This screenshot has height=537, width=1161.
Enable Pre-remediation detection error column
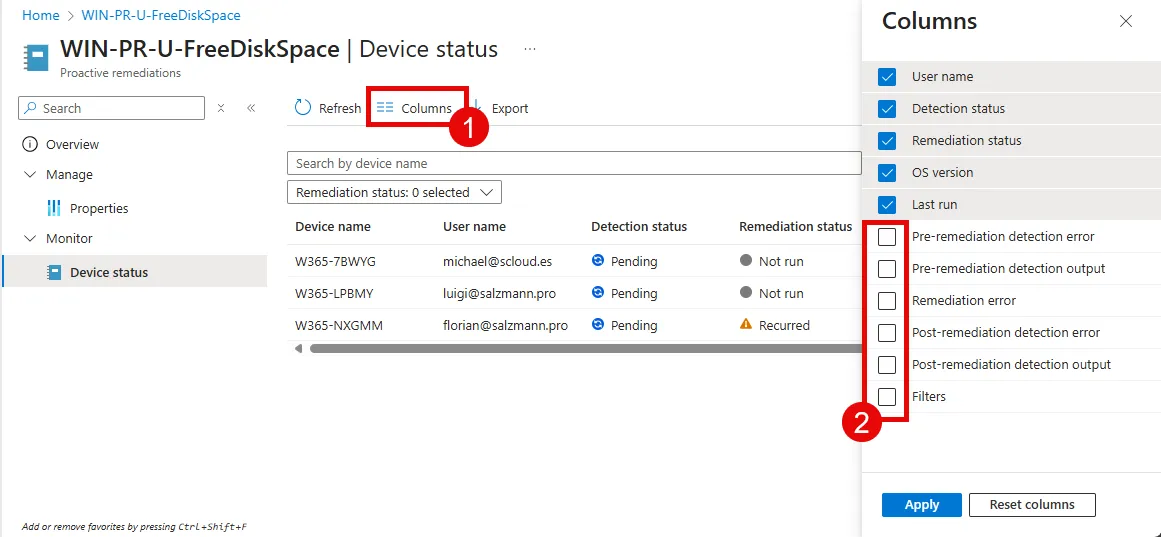pyautogui.click(x=886, y=236)
